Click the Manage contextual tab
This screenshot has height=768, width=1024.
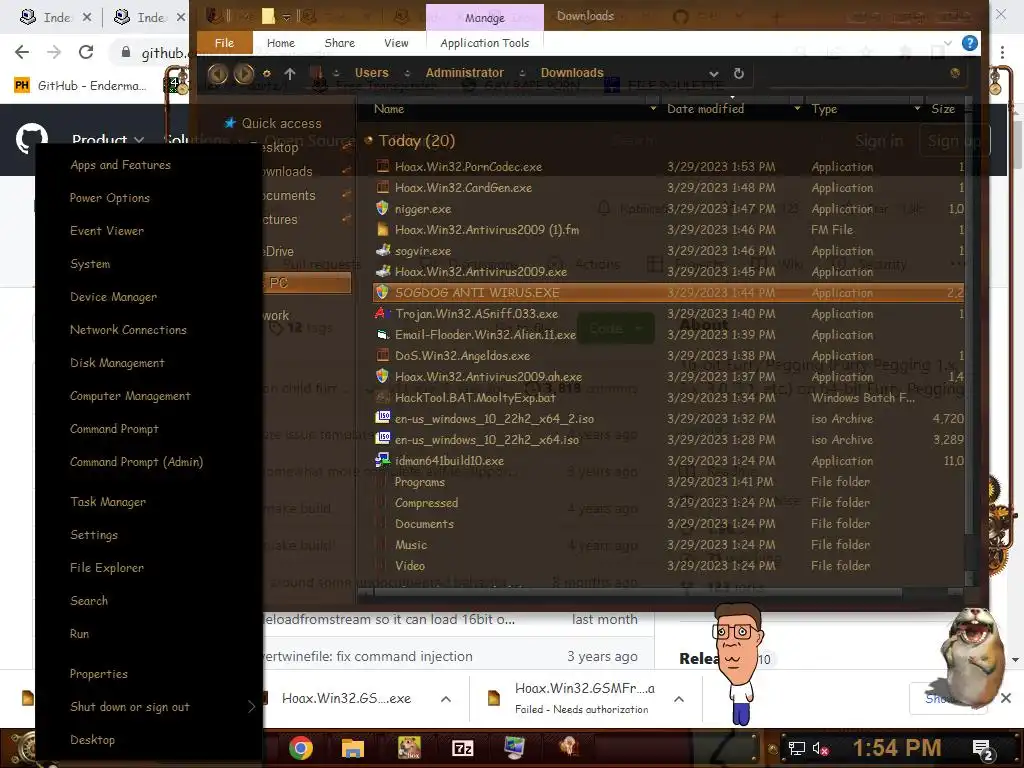click(485, 18)
